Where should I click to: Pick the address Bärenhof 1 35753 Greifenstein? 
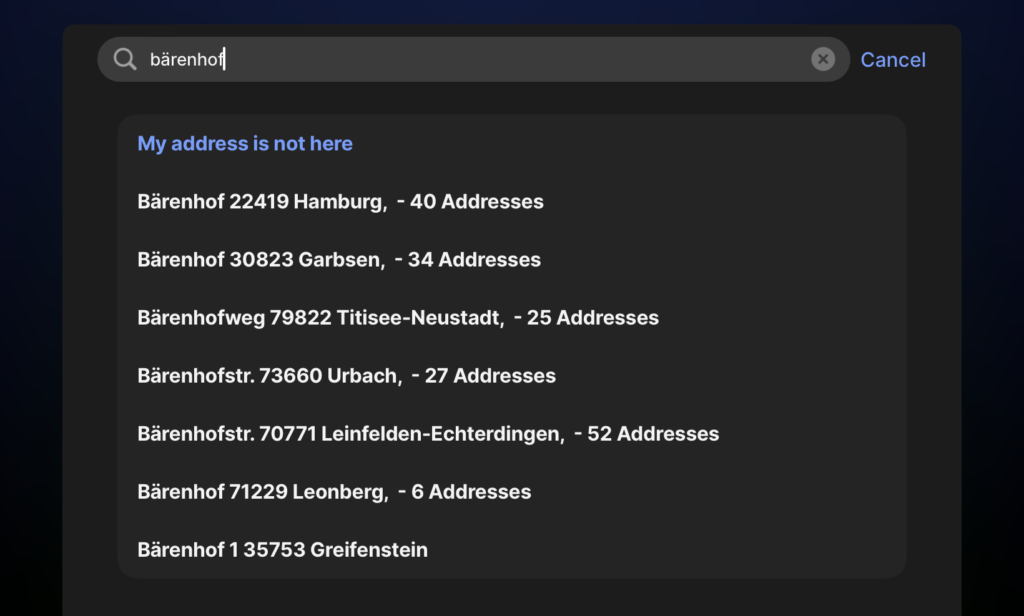click(282, 550)
